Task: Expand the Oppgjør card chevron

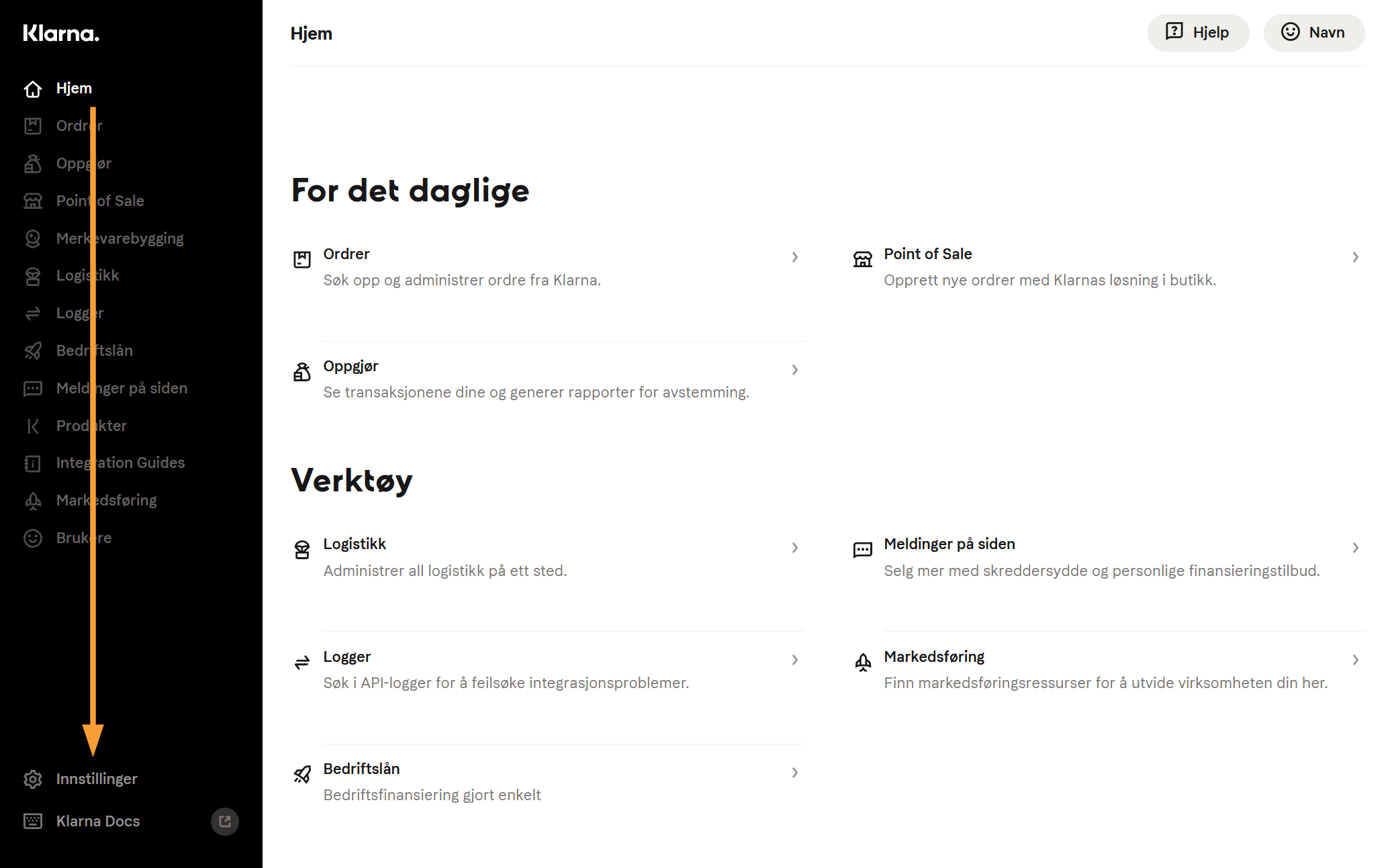Action: [795, 370]
